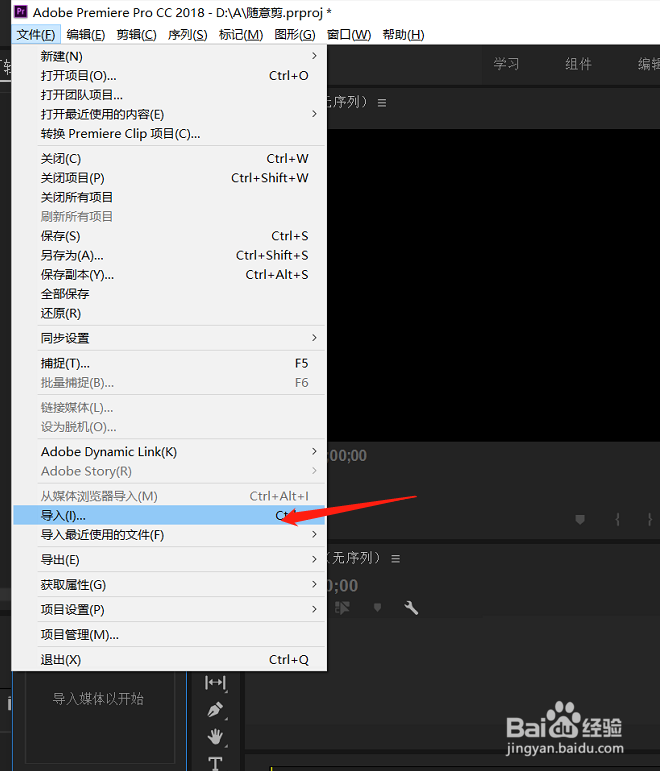660x771 pixels.
Task: Switch to the 学习 workspace tab
Action: (506, 64)
